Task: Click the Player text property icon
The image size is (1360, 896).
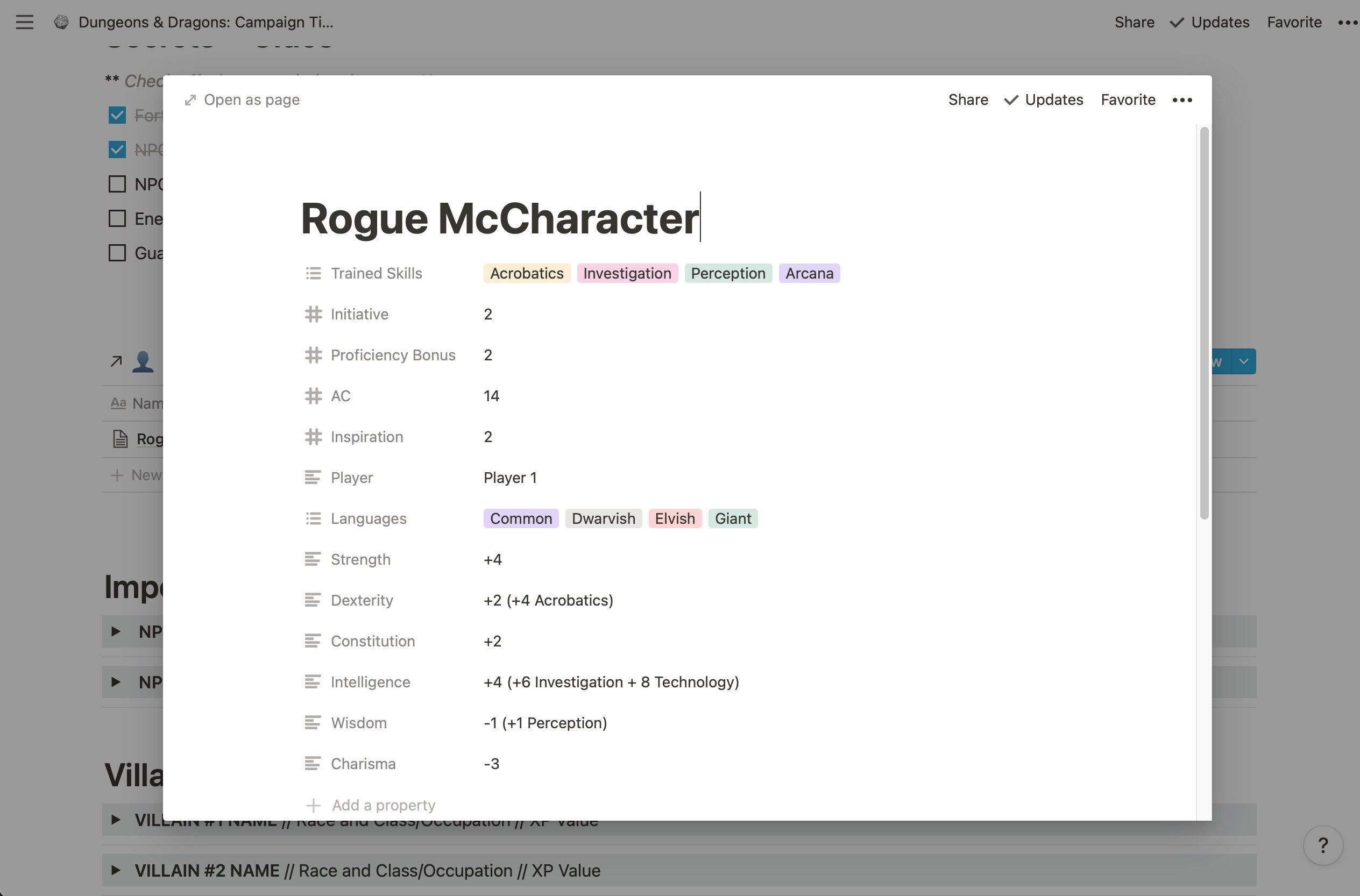Action: tap(313, 477)
